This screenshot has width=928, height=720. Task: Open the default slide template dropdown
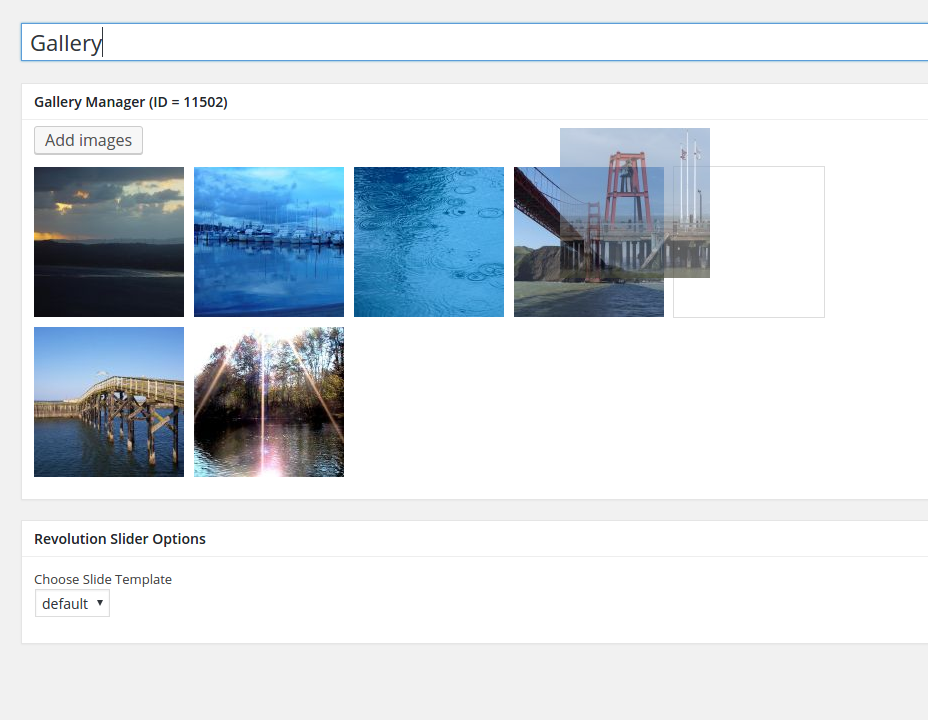(72, 604)
